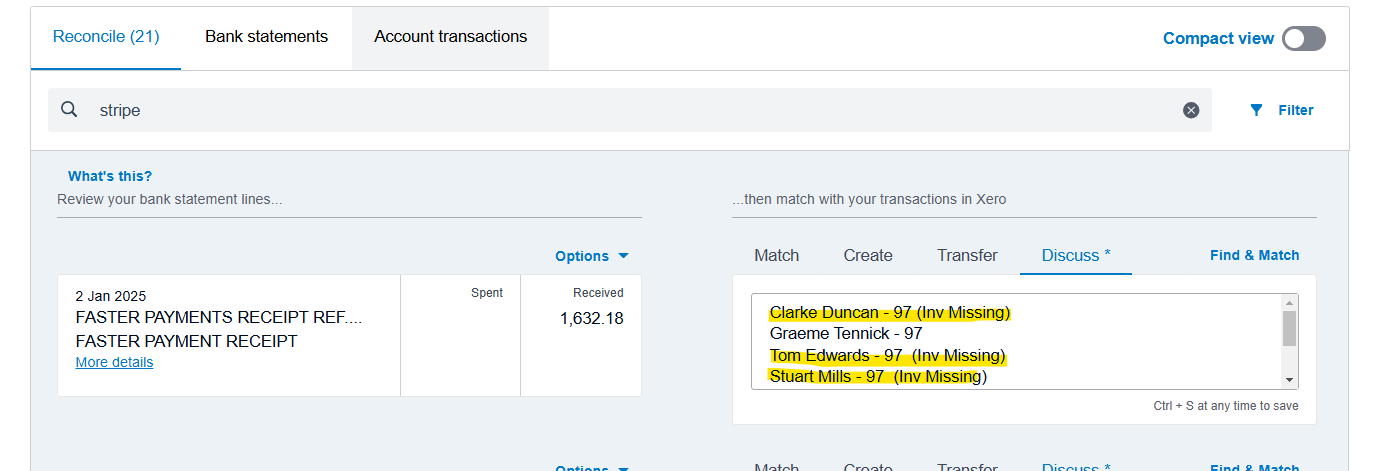Viewport: 1375px width, 471px height.
Task: Select the Reconcile (21) tab
Action: tap(106, 37)
